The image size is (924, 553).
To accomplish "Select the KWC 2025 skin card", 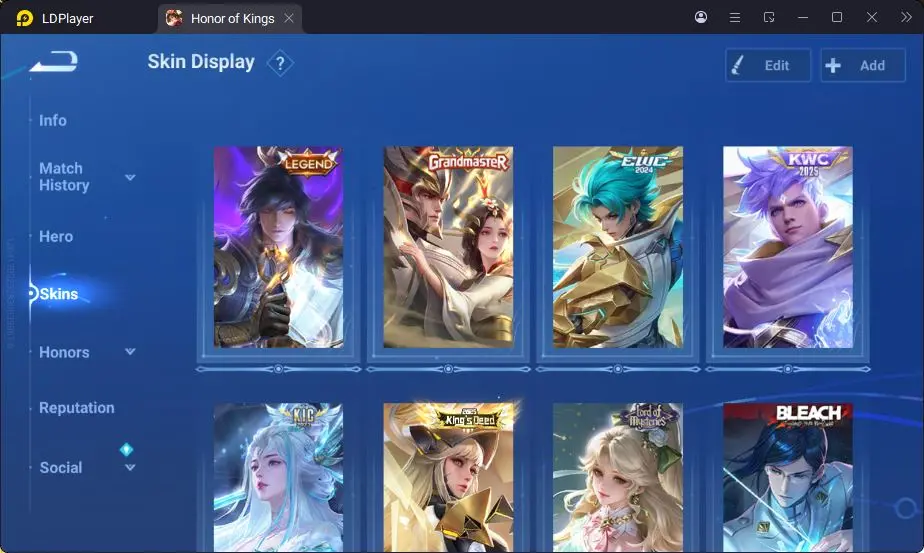I will coord(787,247).
